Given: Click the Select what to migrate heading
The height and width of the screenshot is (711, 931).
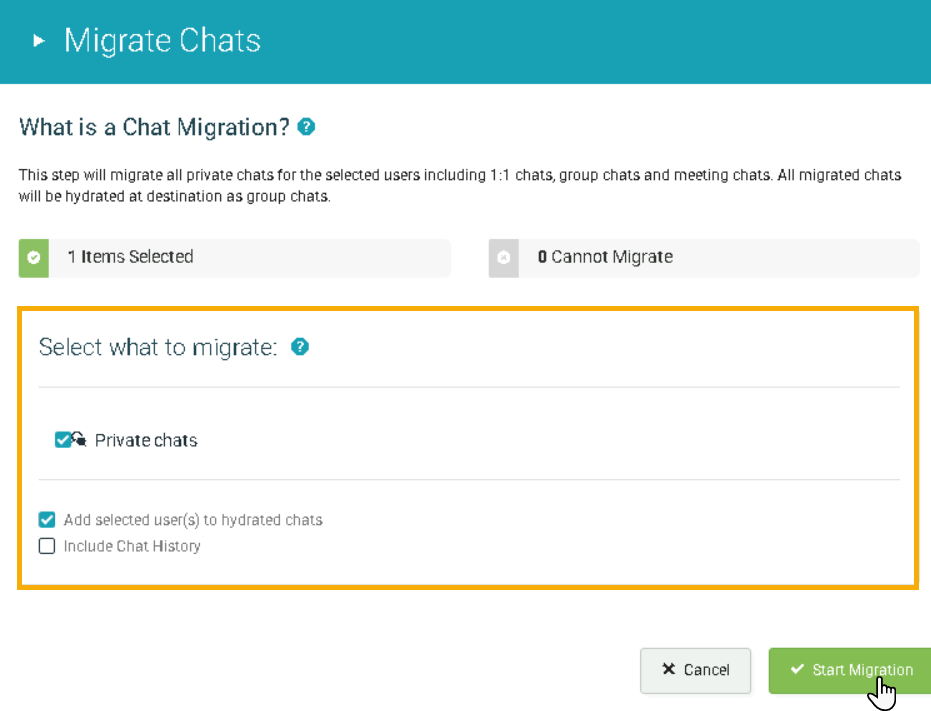Looking at the screenshot, I should click(158, 347).
